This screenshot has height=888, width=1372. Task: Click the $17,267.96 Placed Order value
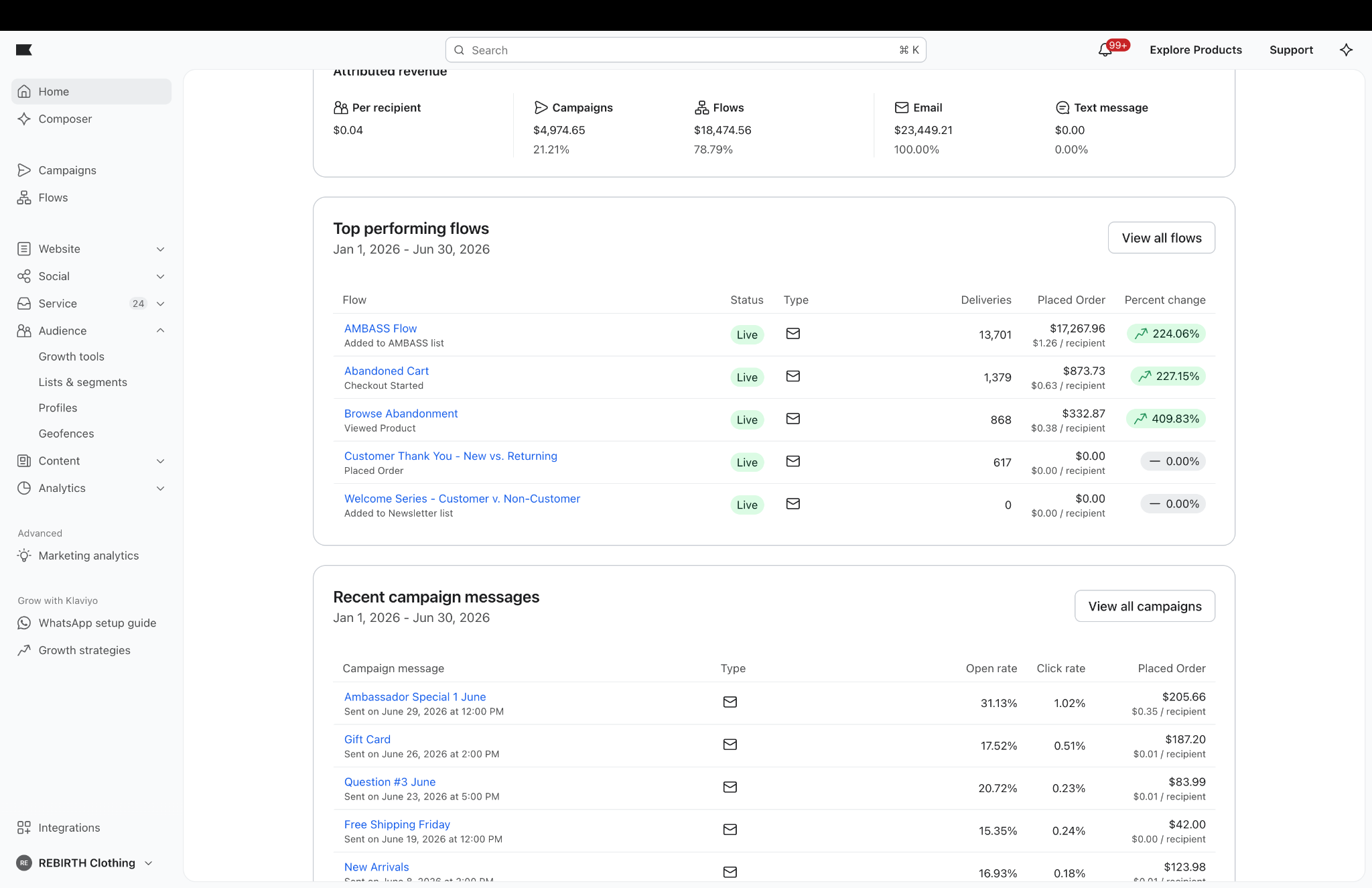[1077, 328]
